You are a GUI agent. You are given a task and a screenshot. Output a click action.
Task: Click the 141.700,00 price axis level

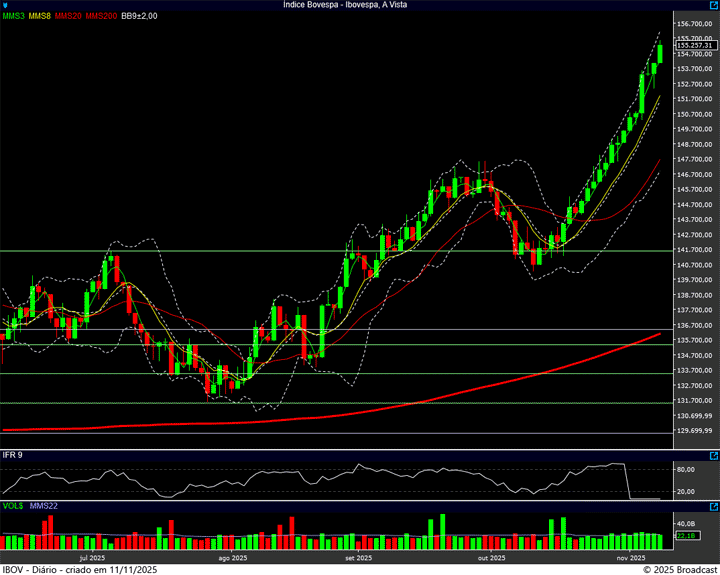pos(694,250)
